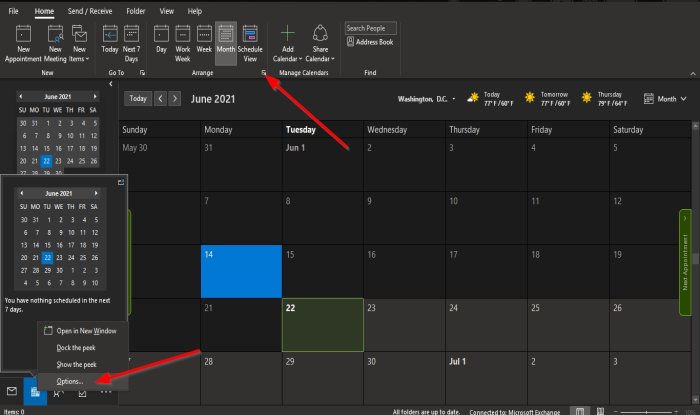Jump to Next Appointment tab
This screenshot has height=415, width=700.
(x=685, y=262)
